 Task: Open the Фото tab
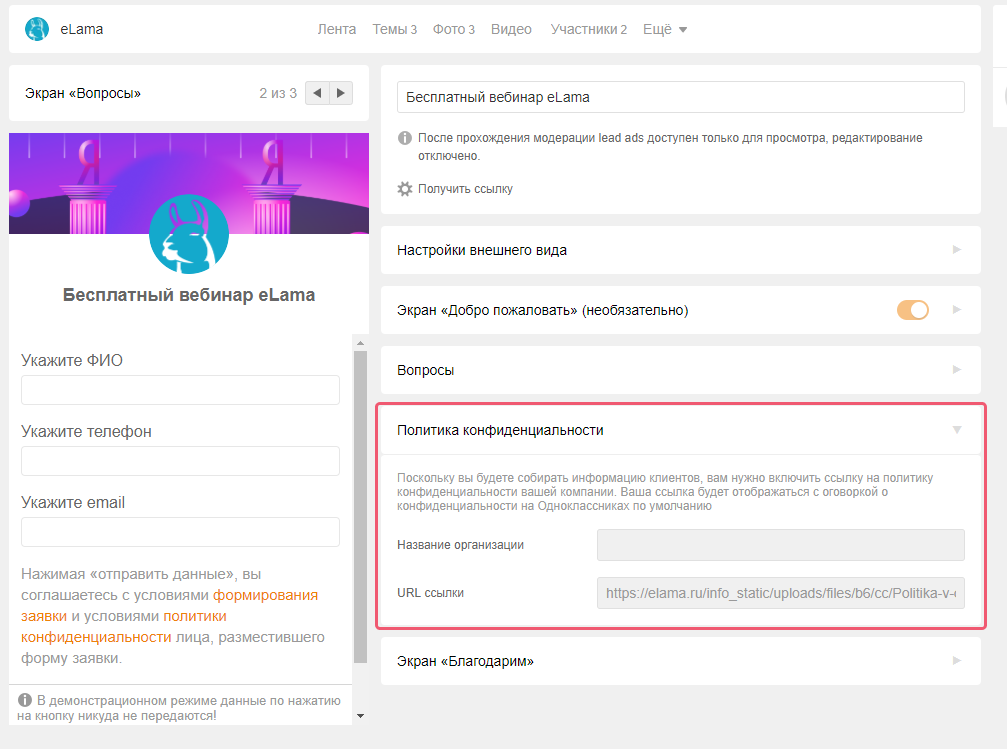click(453, 29)
